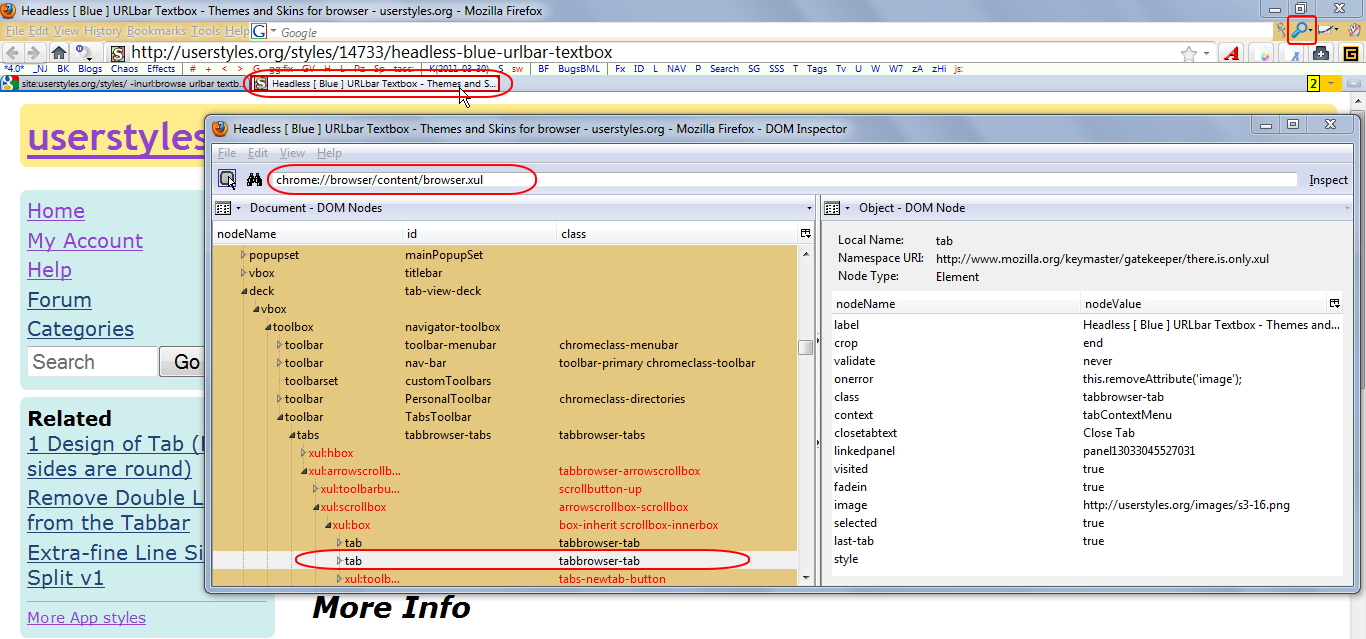
Task: Switch to the site:userstyles.org search tab
Action: click(x=124, y=84)
